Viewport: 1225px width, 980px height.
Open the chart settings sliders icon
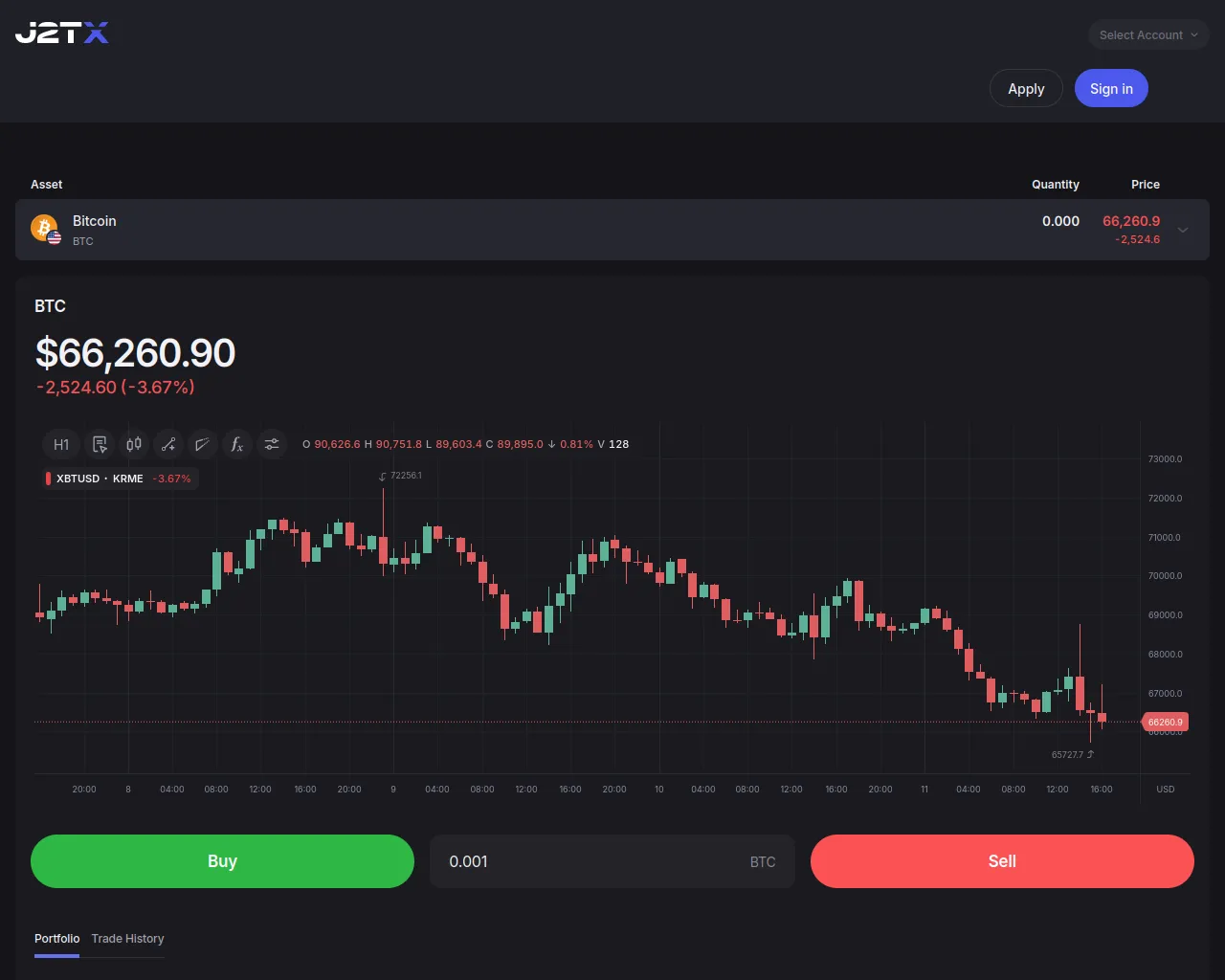tap(272, 444)
